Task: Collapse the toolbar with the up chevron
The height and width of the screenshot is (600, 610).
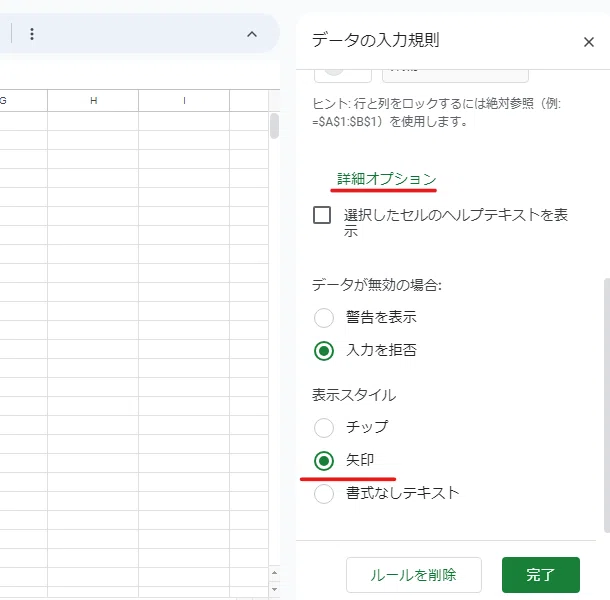Action: coord(252,34)
